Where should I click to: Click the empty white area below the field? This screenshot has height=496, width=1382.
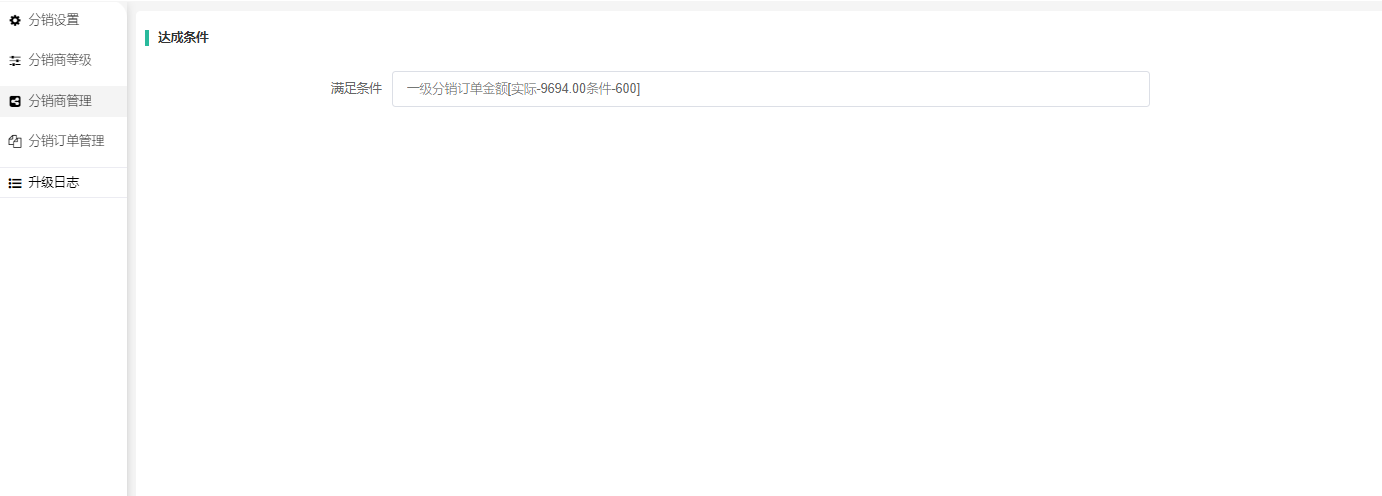(758, 300)
